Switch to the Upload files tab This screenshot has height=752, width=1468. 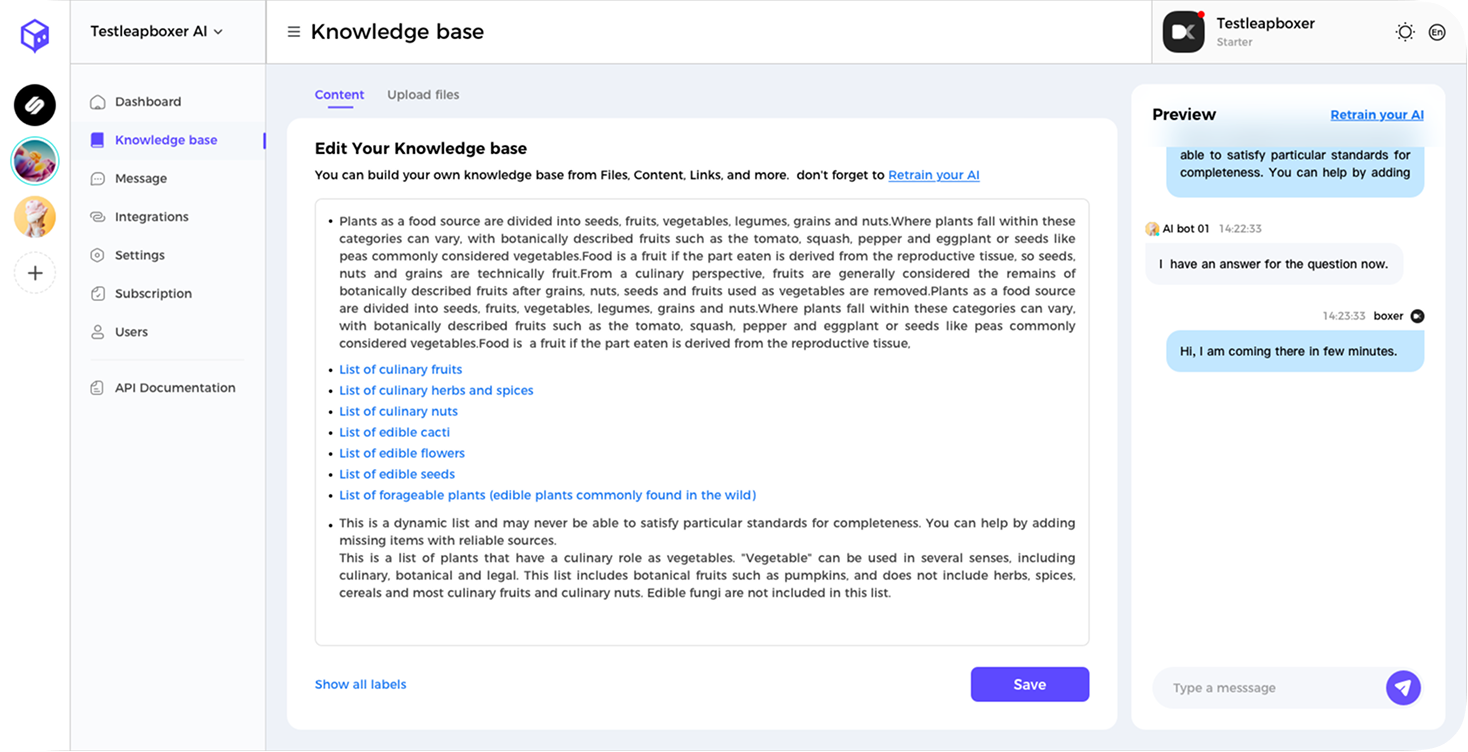423,94
